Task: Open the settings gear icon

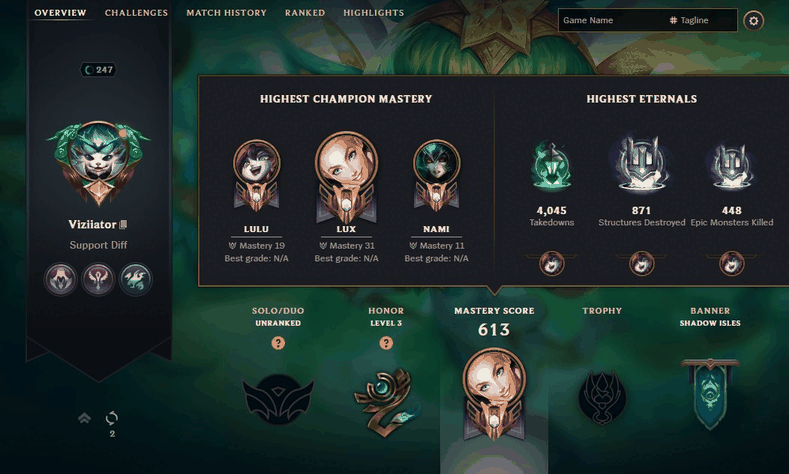Action: point(753,21)
